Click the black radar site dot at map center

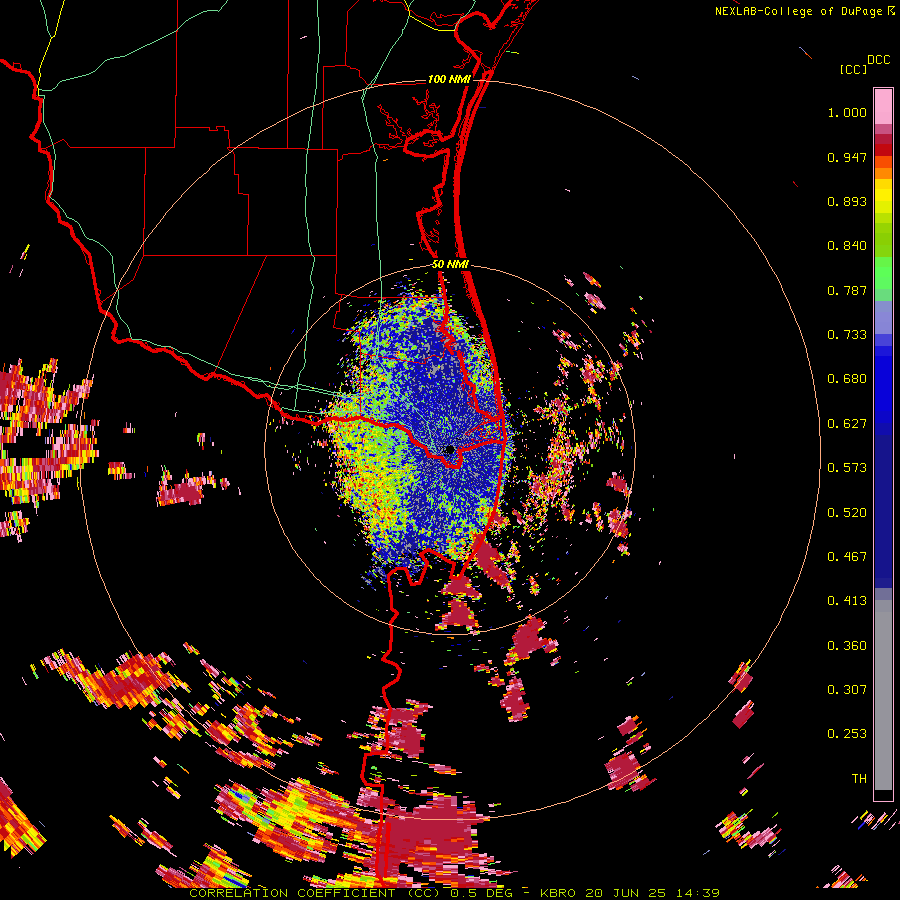click(x=450, y=450)
